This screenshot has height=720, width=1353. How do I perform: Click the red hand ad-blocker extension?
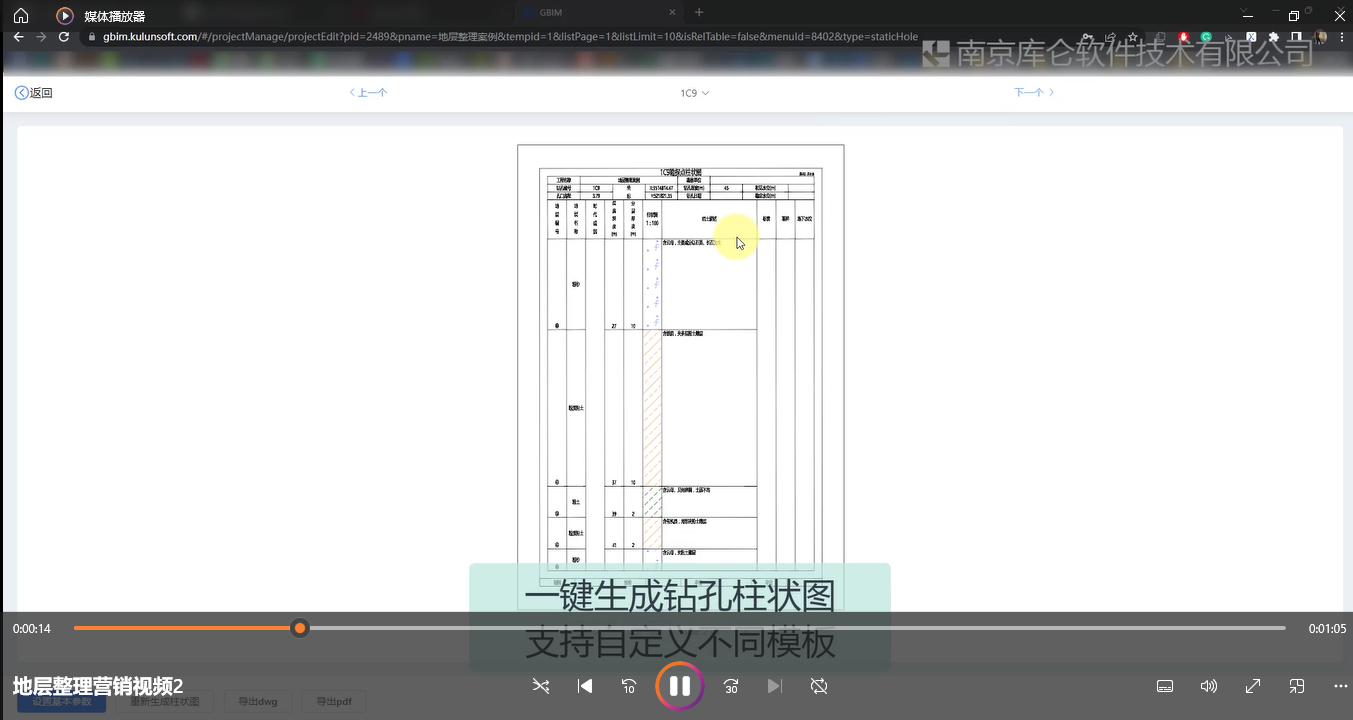tap(1183, 37)
